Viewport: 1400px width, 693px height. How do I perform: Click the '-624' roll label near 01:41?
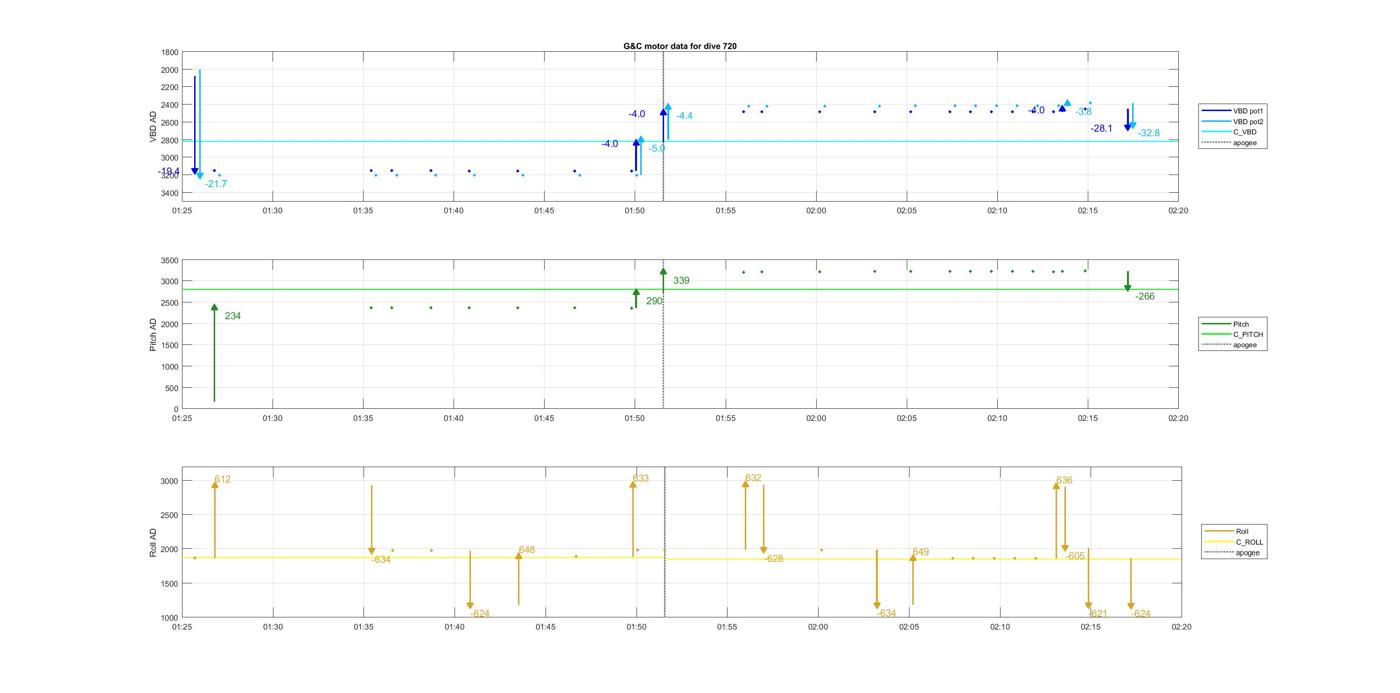(480, 613)
